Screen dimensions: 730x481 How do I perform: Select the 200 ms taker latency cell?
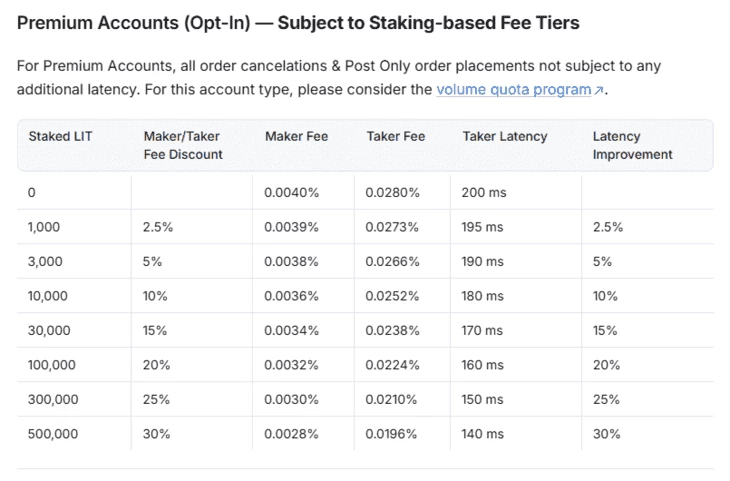483,192
